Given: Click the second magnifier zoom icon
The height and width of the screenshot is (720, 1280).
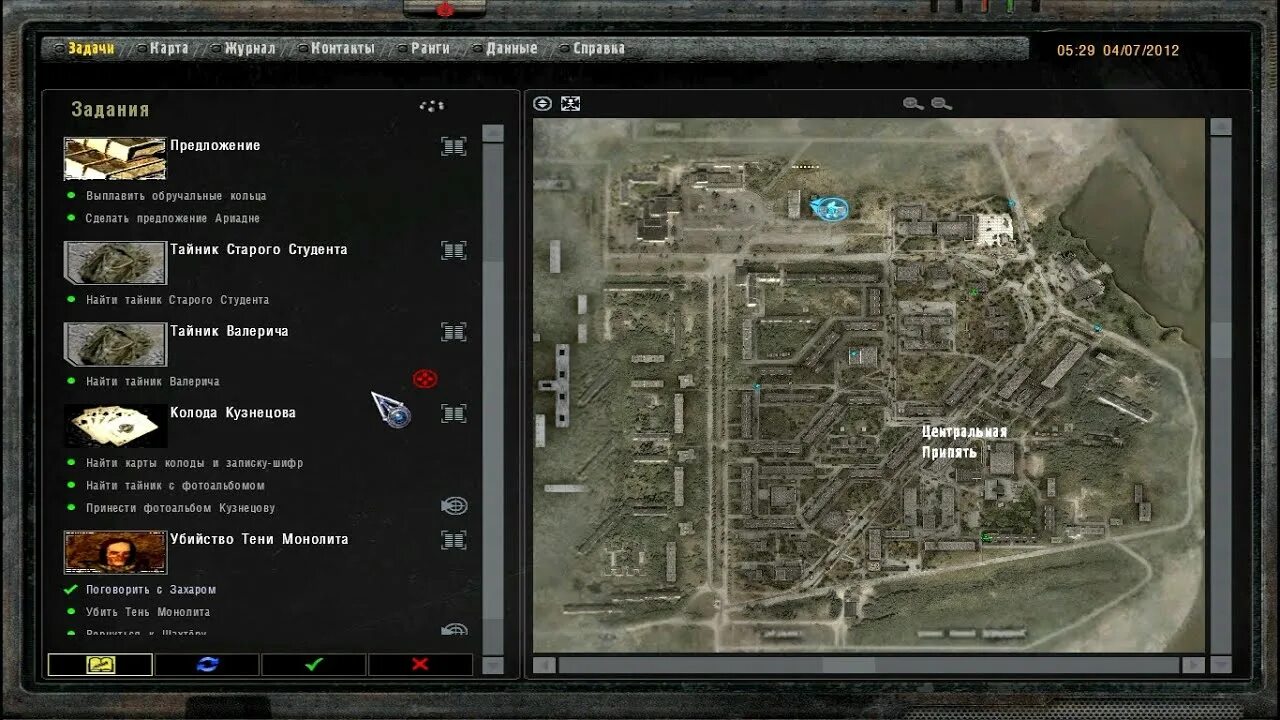Looking at the screenshot, I should pos(941,104).
